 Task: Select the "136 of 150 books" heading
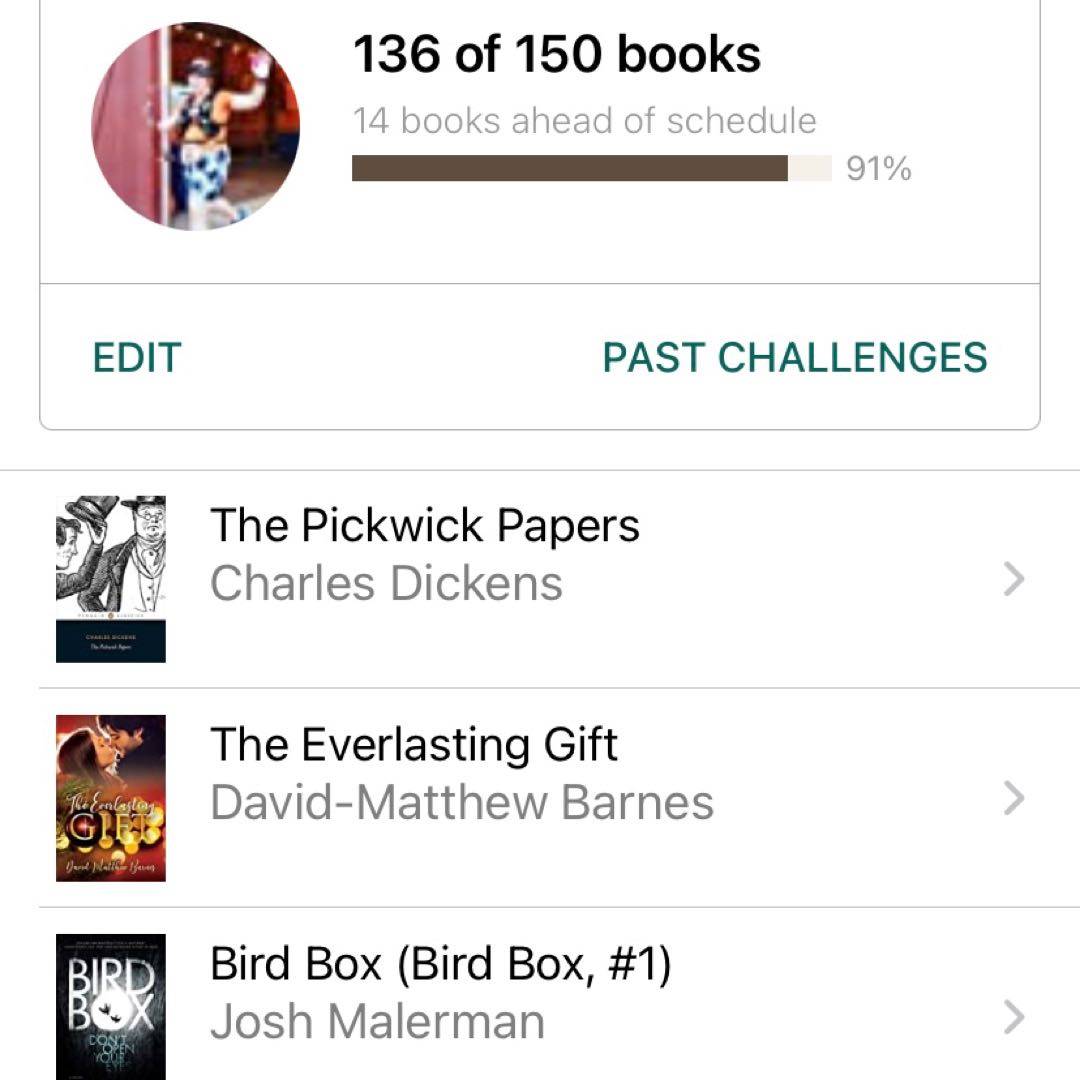pyautogui.click(x=556, y=54)
